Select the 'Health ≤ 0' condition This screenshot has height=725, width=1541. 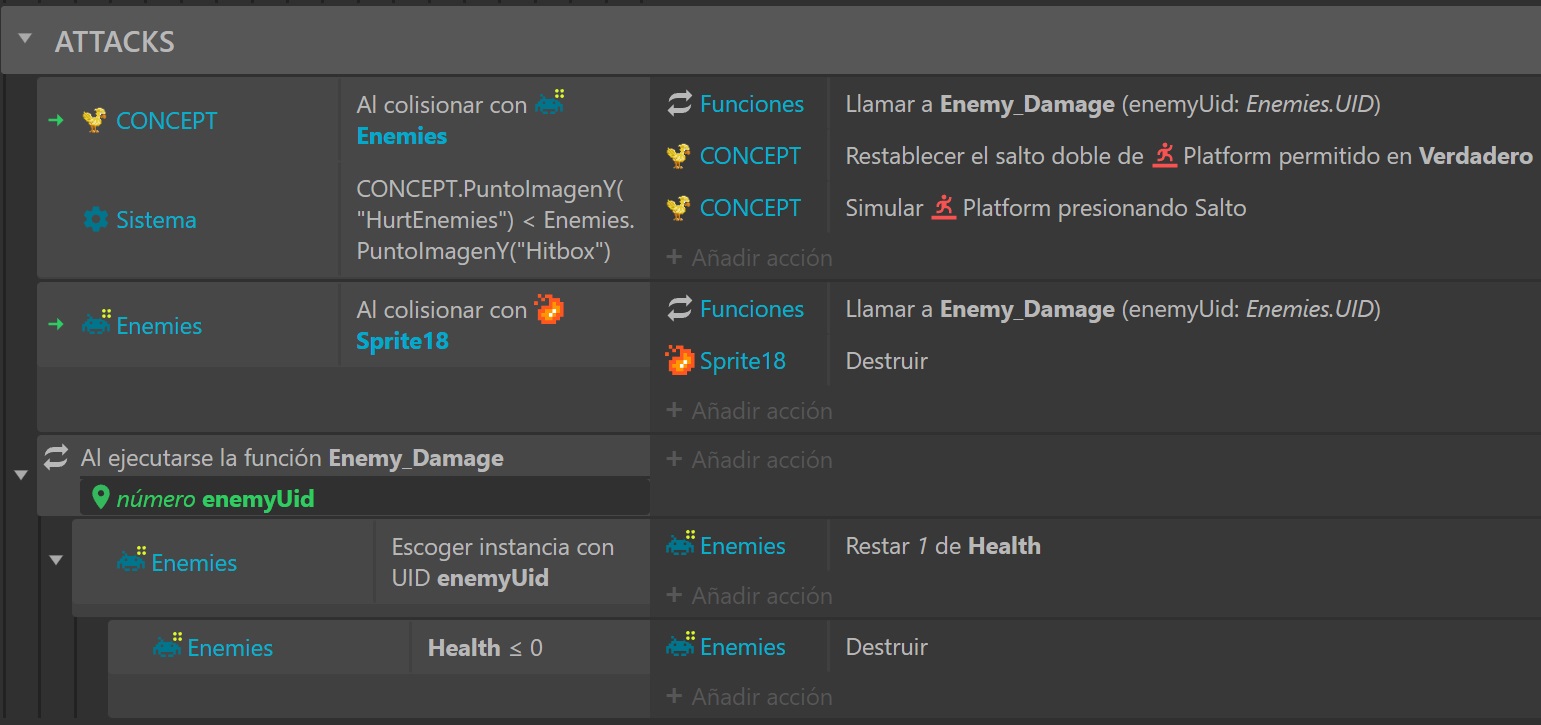485,648
